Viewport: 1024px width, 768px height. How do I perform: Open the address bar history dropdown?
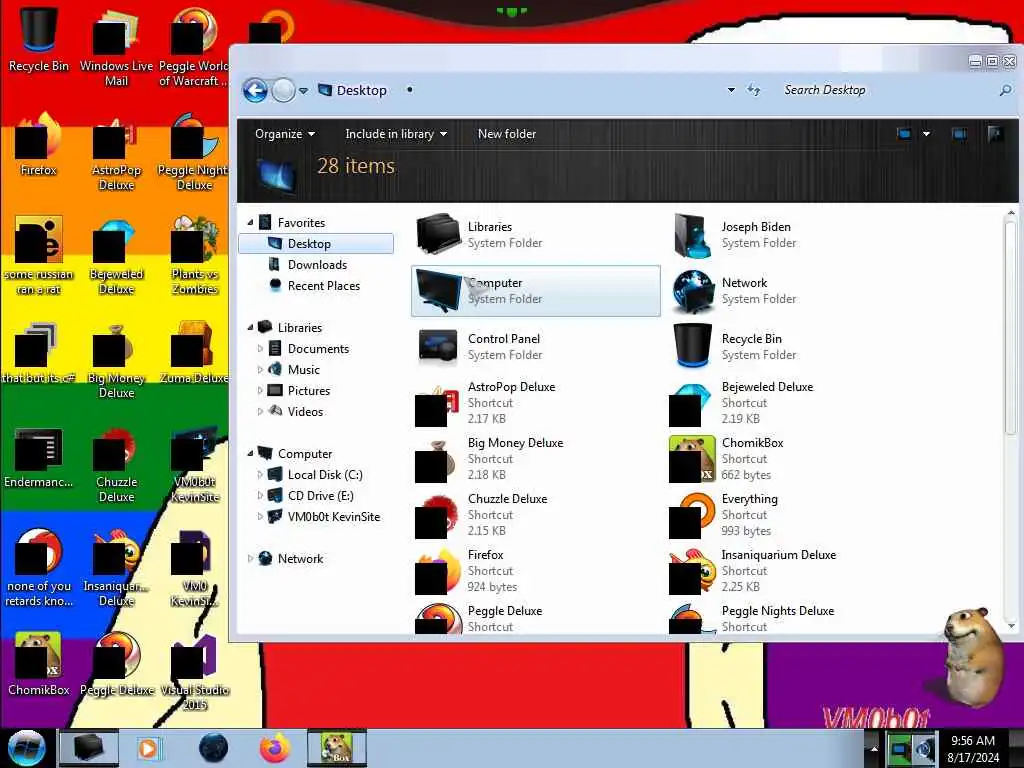click(x=731, y=90)
